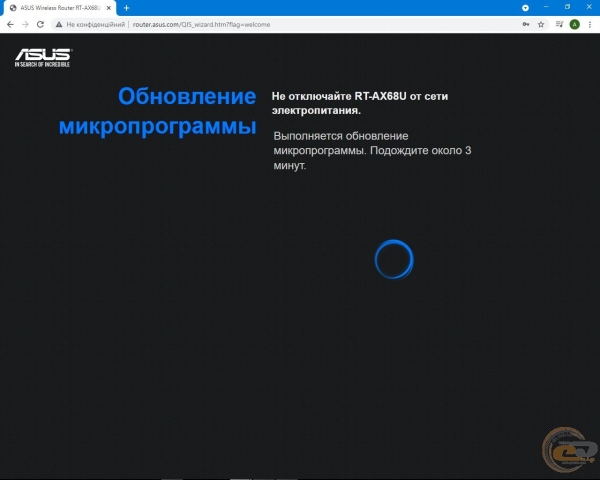The image size is (600, 480).
Task: Click the 'Подождите около 3 минут' message
Action: tap(372, 151)
